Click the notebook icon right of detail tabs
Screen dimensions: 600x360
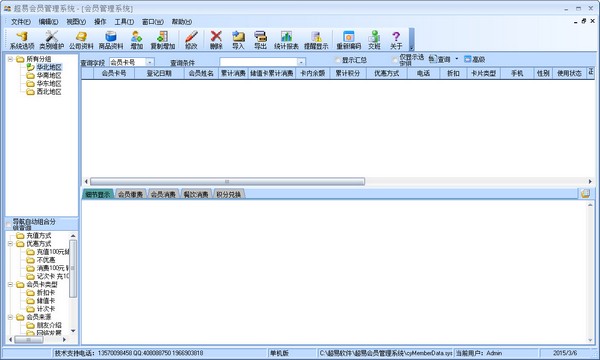point(585,194)
